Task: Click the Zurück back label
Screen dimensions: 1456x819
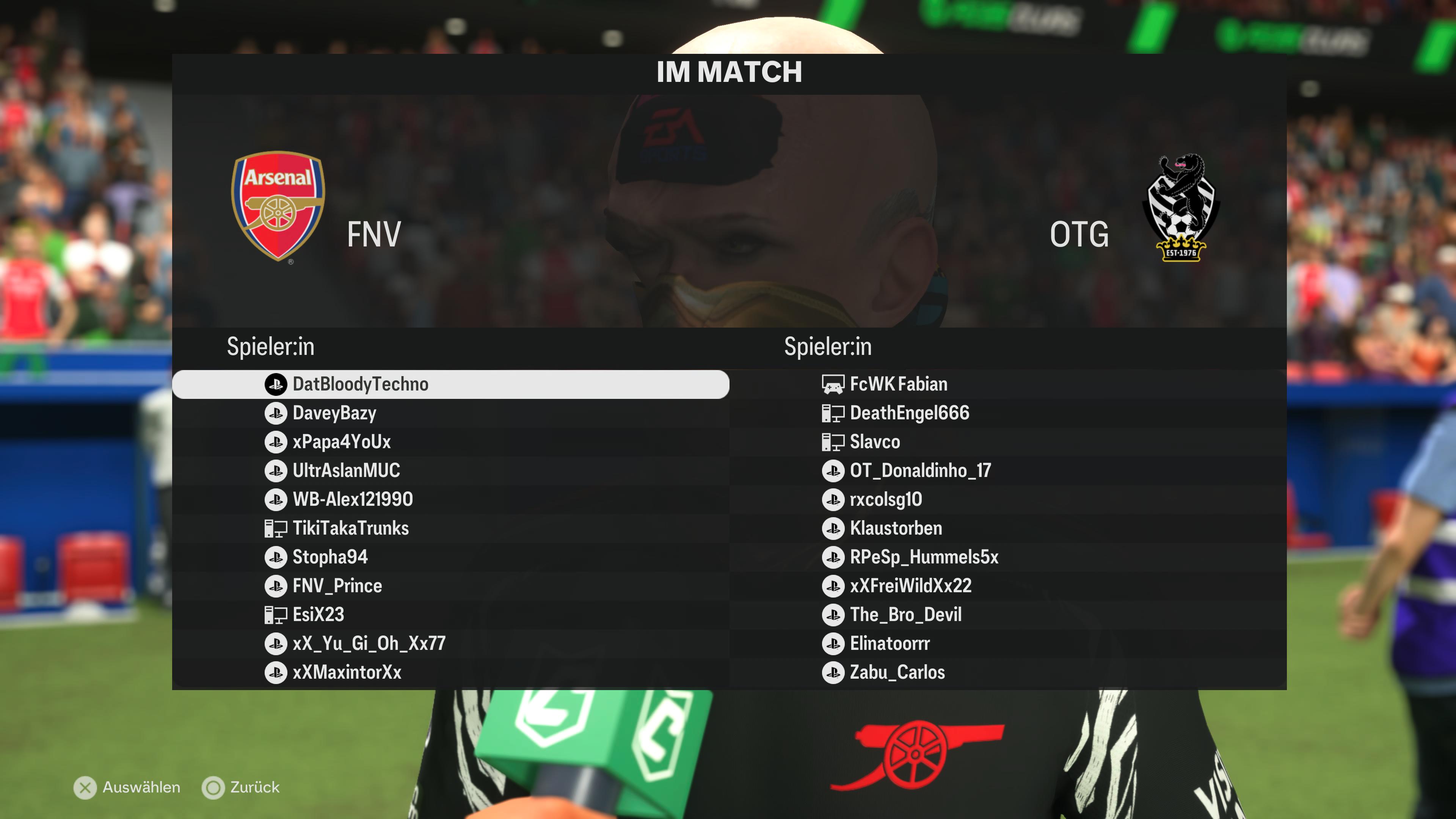Action: click(255, 788)
